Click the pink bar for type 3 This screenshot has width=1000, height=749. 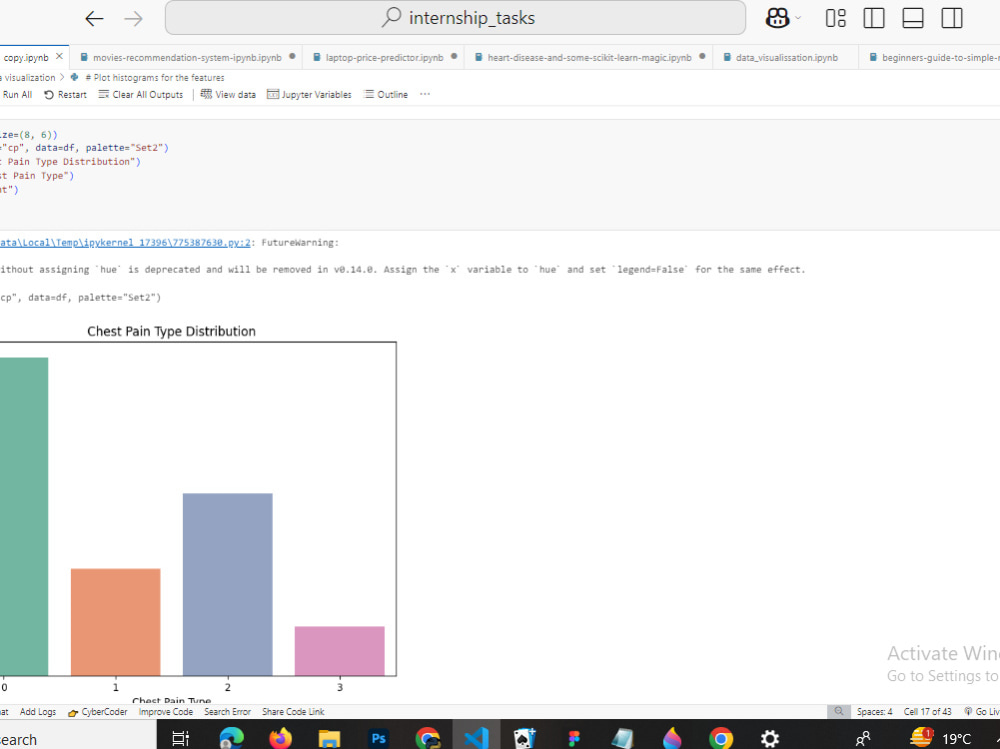[340, 651]
